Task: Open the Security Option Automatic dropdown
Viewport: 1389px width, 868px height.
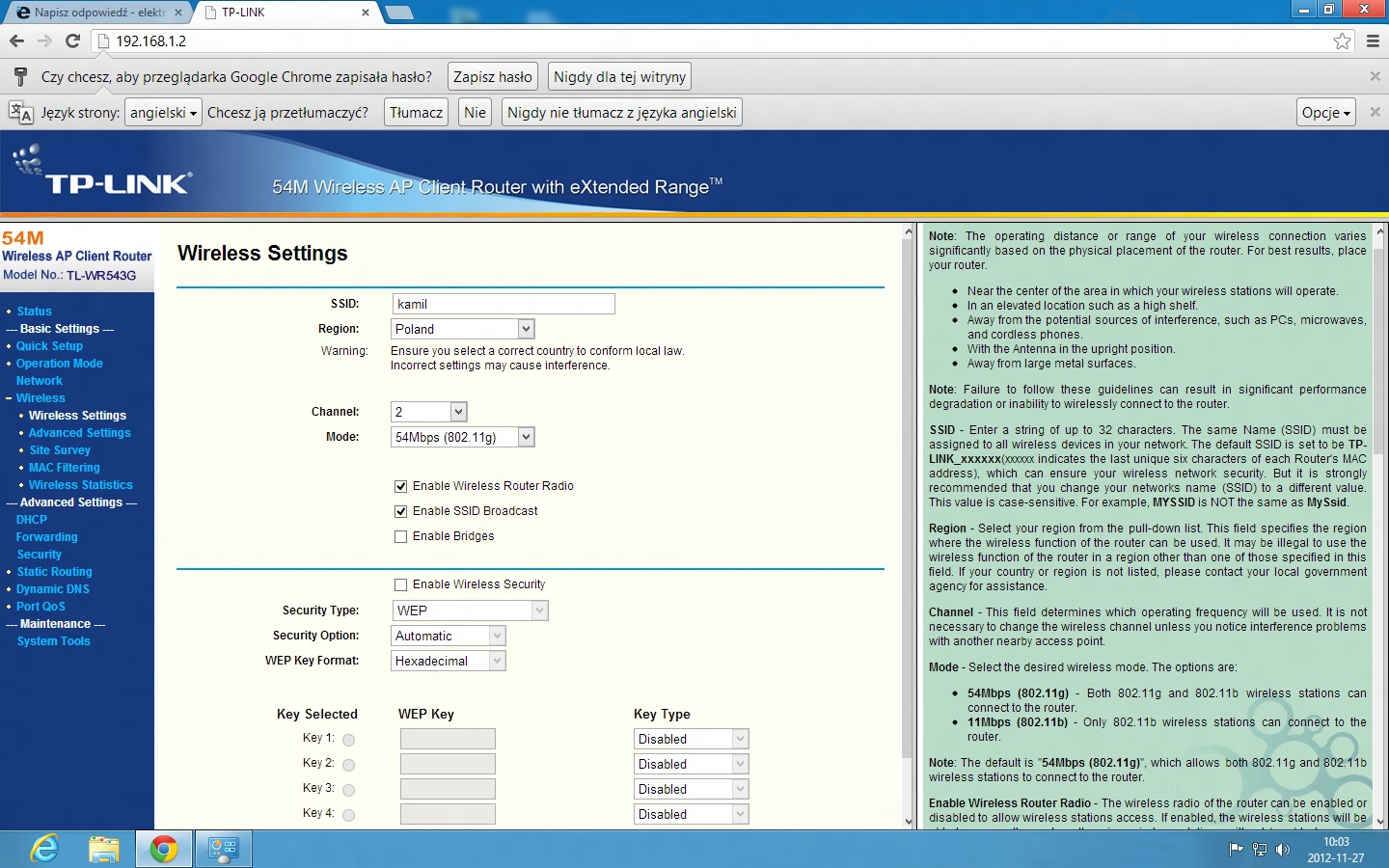Action: 449,636
